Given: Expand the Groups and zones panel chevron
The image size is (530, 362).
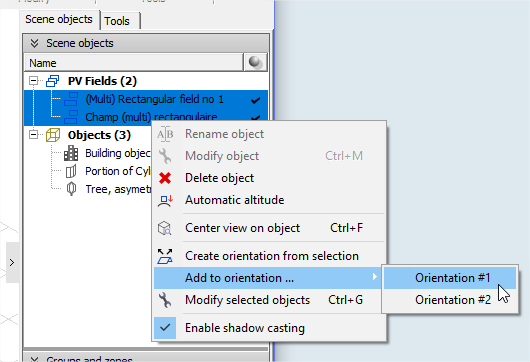Looking at the screenshot, I should (x=34, y=359).
